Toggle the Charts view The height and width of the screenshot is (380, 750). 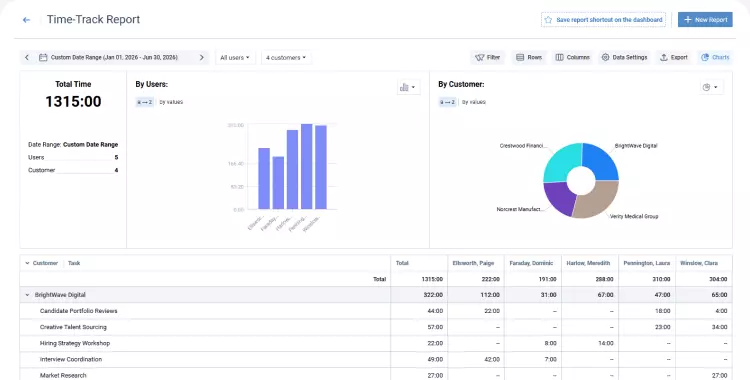[x=715, y=57]
